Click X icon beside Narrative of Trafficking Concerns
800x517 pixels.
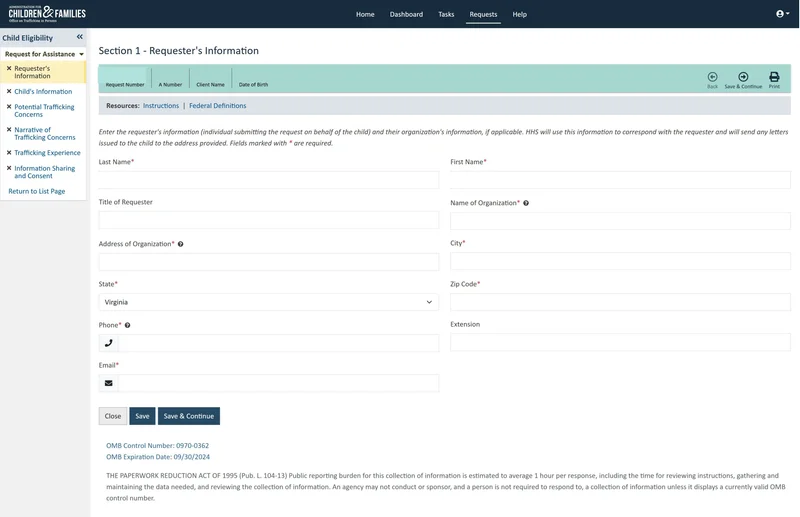[9, 130]
